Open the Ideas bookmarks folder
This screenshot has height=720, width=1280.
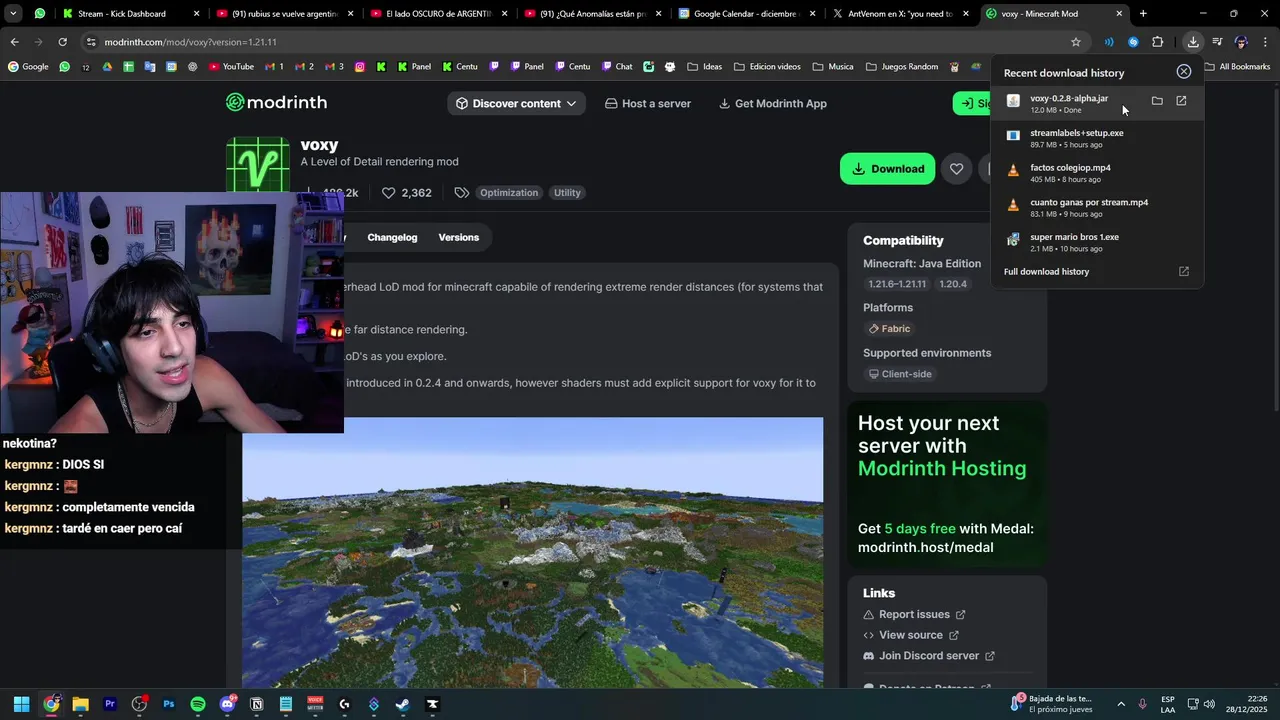click(704, 67)
